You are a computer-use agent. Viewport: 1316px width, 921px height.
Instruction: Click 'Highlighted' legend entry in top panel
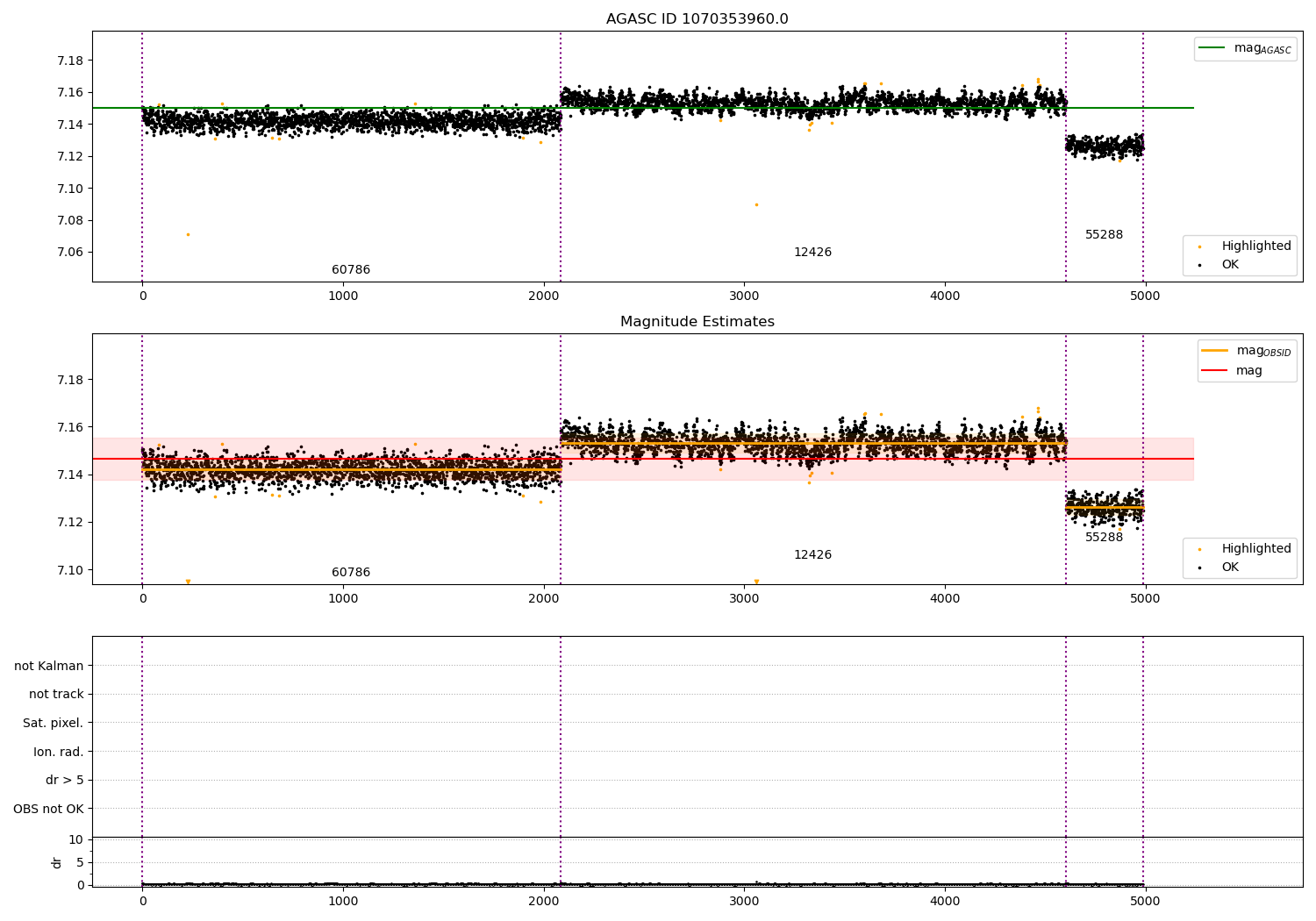click(1245, 246)
